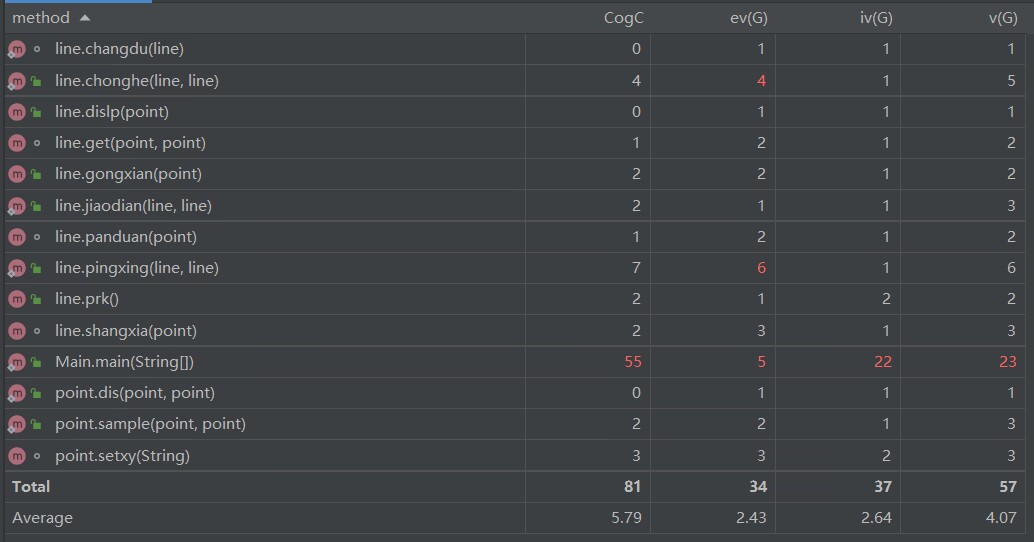Click the method icon of line.jiaodian(line, line)

coord(17,206)
